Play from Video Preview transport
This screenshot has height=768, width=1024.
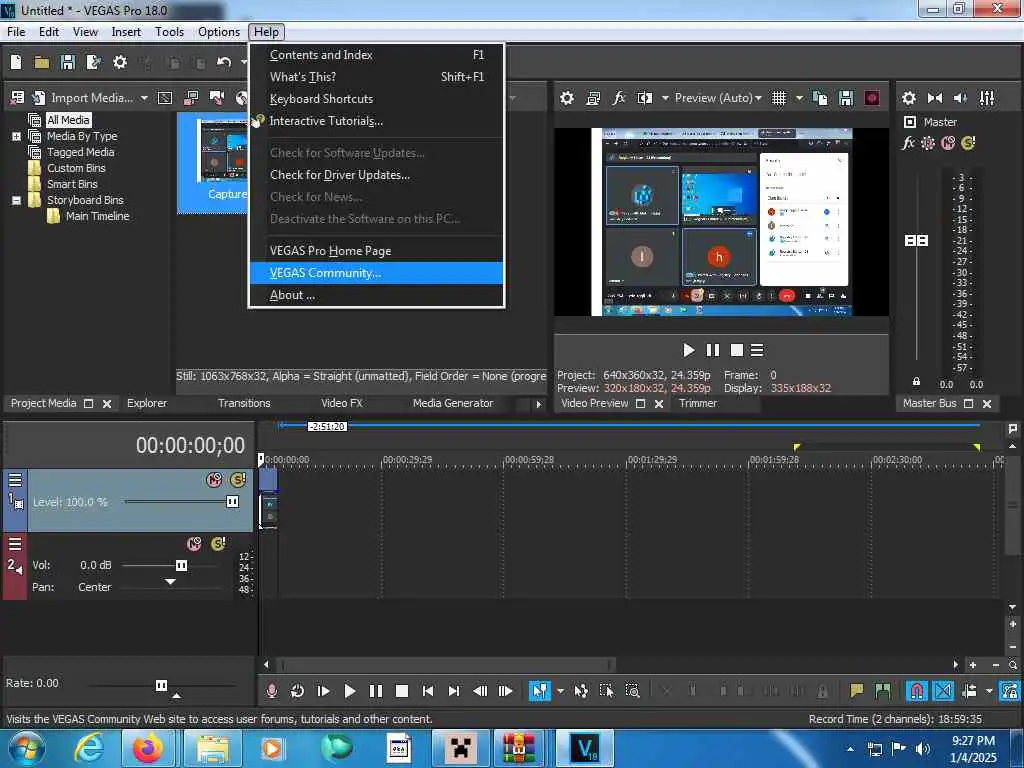tap(688, 350)
